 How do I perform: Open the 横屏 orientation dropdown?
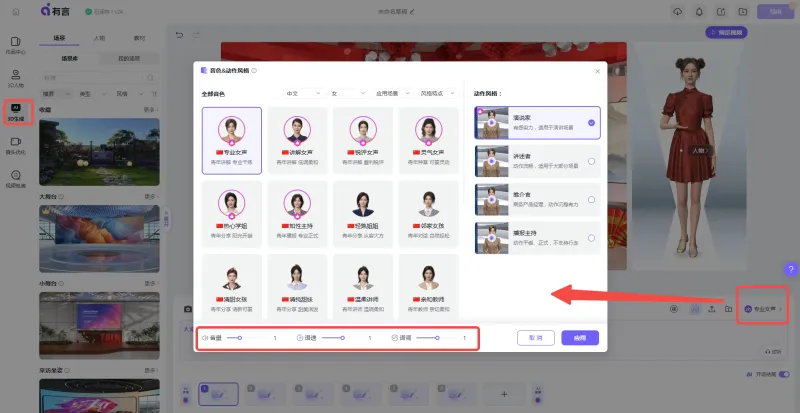56,94
